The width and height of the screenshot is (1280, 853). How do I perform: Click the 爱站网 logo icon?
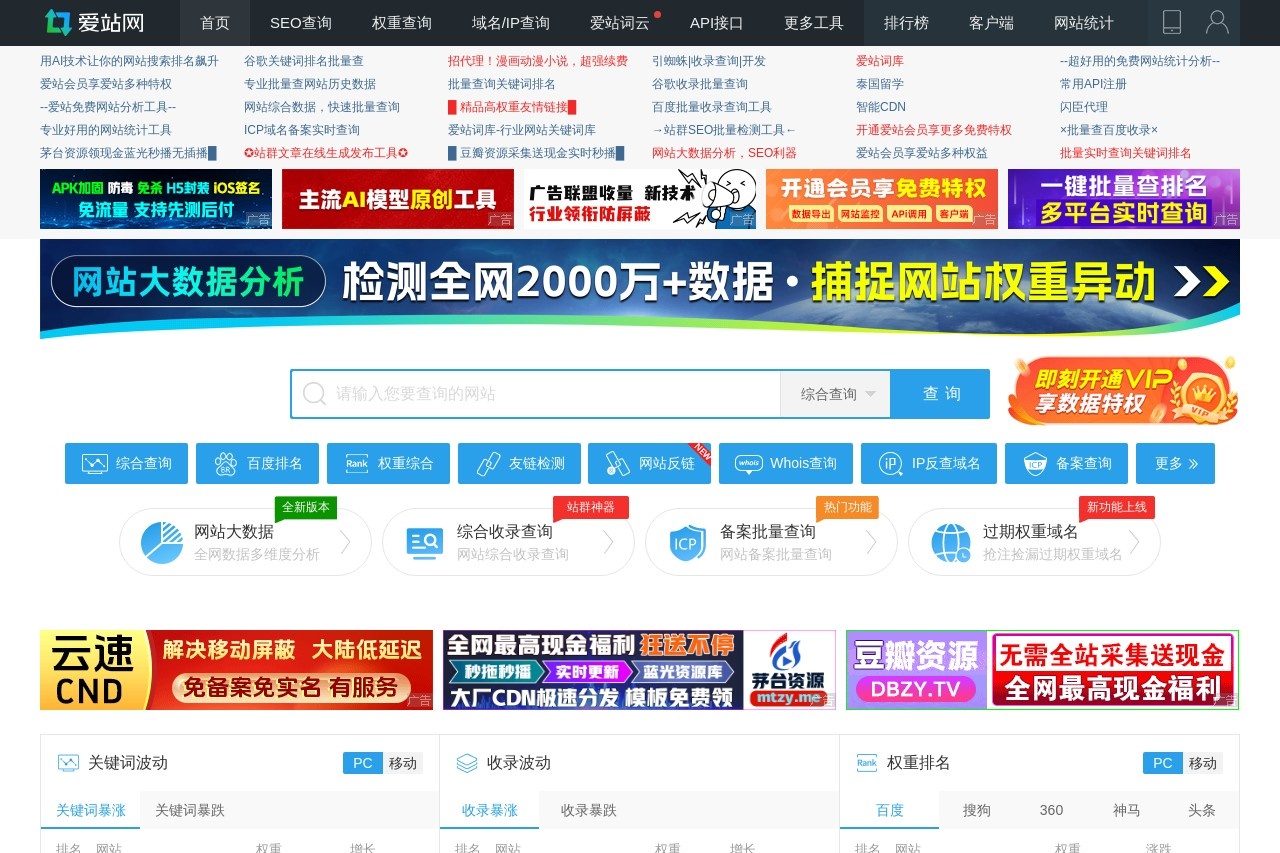point(58,22)
